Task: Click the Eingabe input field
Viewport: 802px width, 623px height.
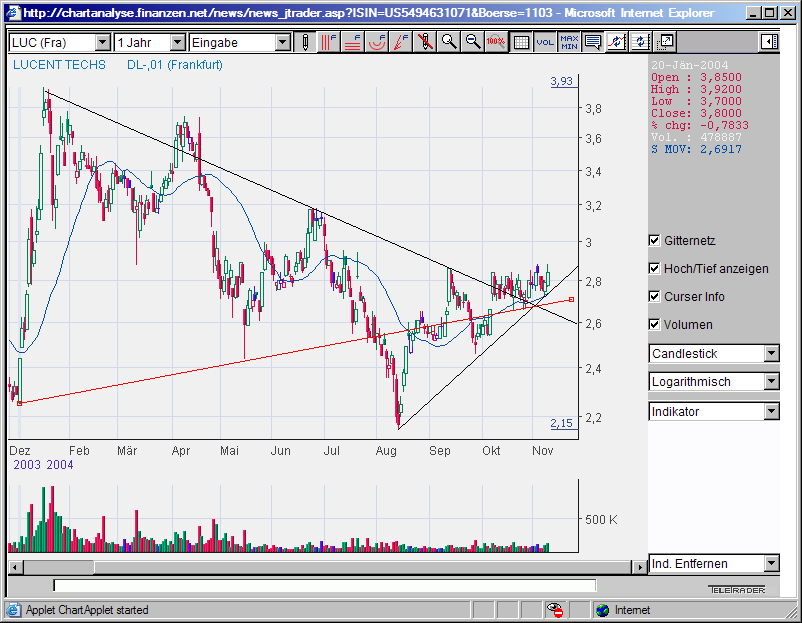Action: click(x=231, y=43)
